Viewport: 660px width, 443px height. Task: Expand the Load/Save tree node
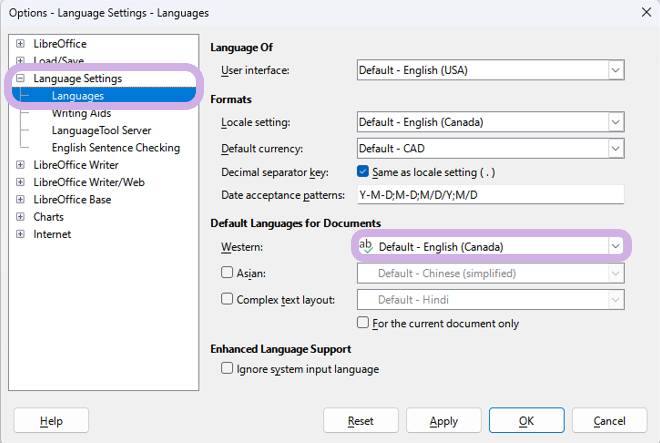[x=20, y=60]
